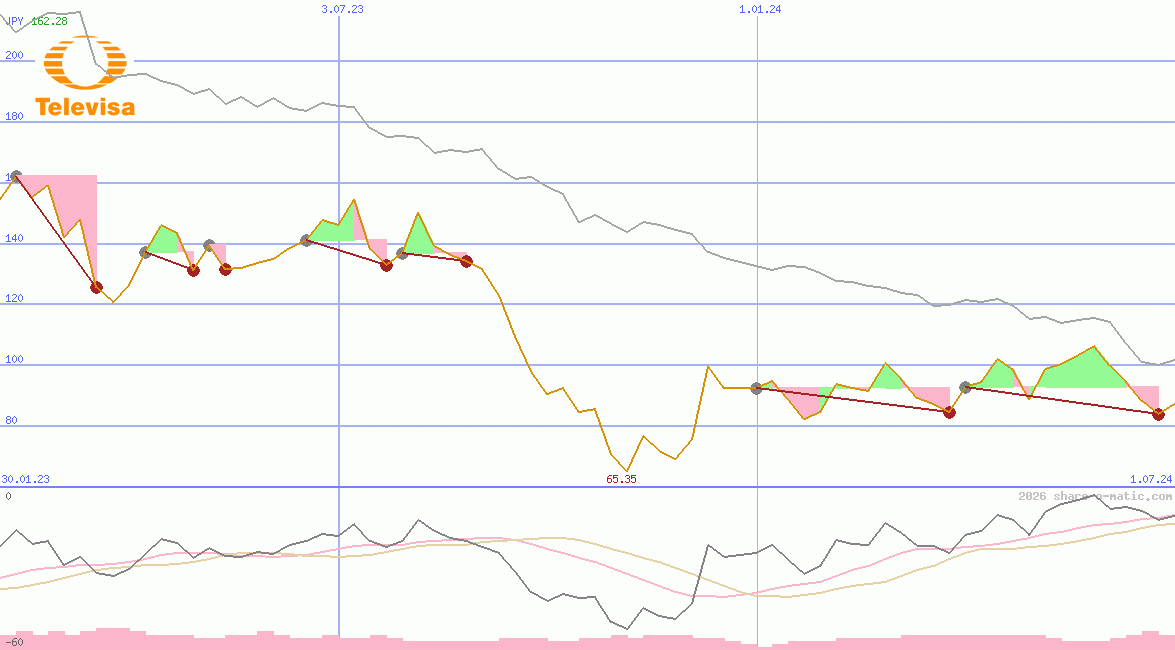This screenshot has width=1175, height=650.
Task: Select the 30.01.23 start date label
Action: click(26, 479)
